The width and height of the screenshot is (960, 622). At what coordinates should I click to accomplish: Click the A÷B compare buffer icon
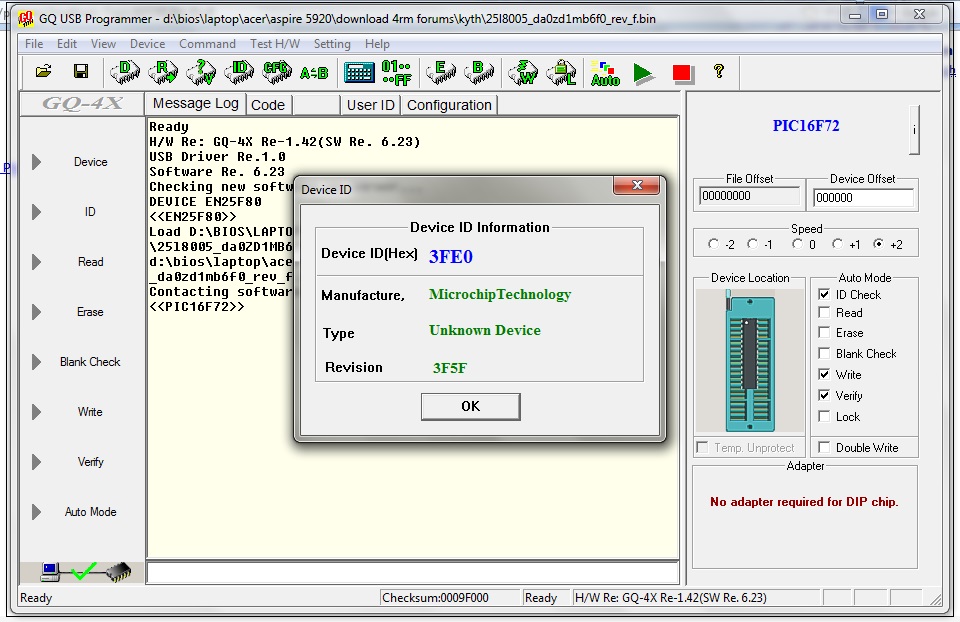pos(314,73)
